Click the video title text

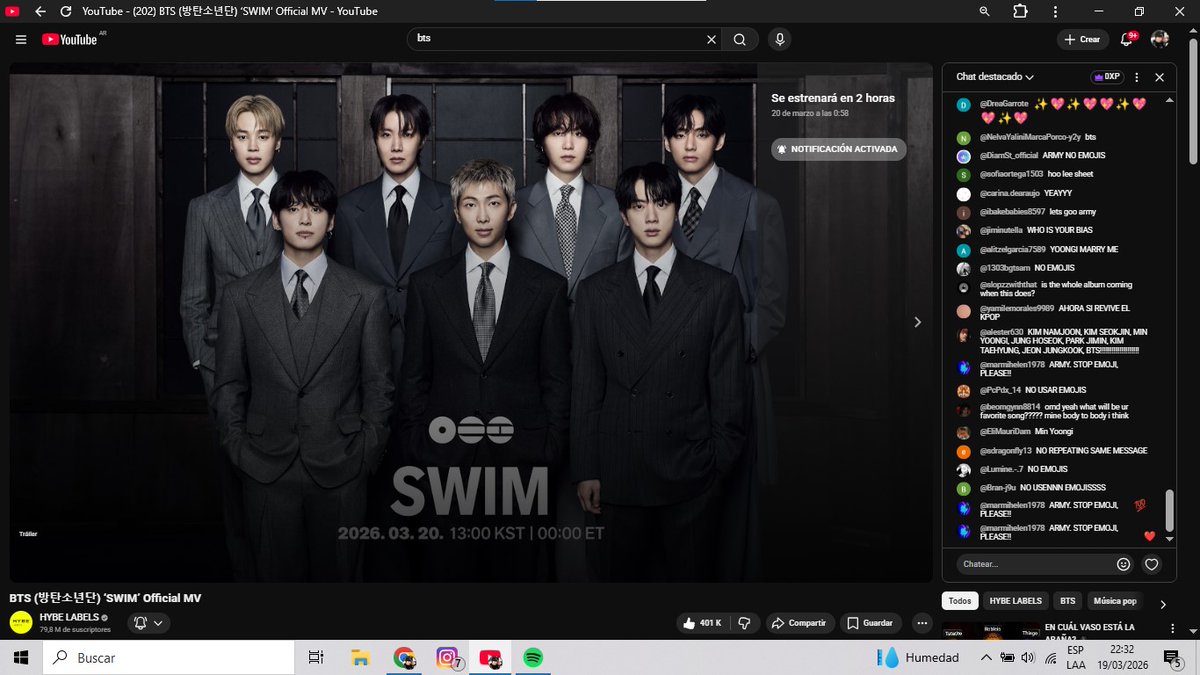click(x=105, y=597)
